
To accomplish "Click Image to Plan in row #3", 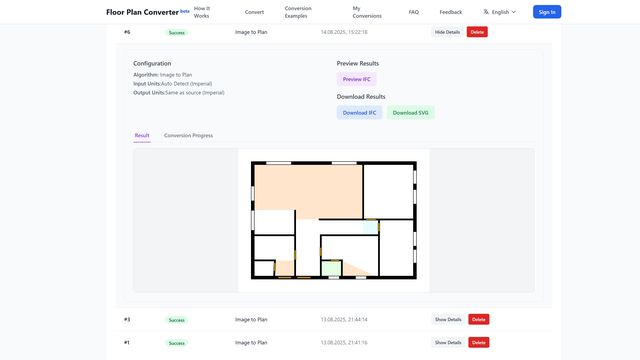I will [251, 320].
